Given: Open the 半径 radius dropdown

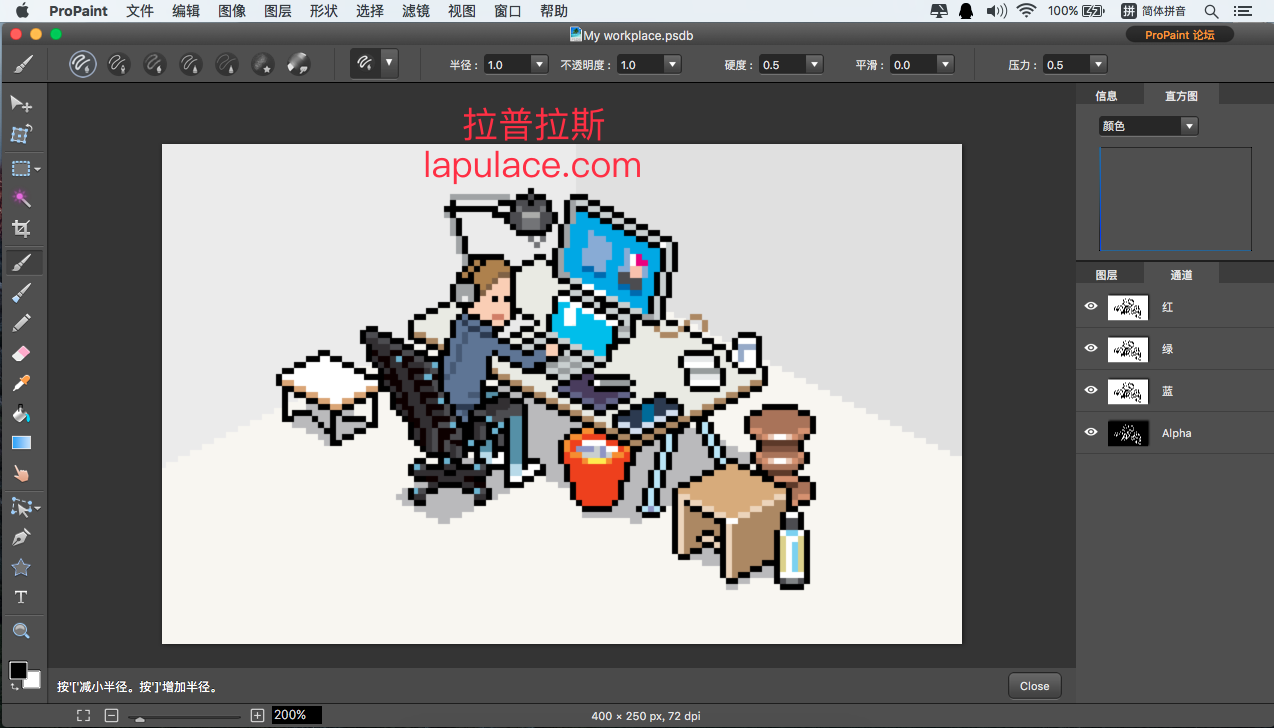Looking at the screenshot, I should [539, 64].
